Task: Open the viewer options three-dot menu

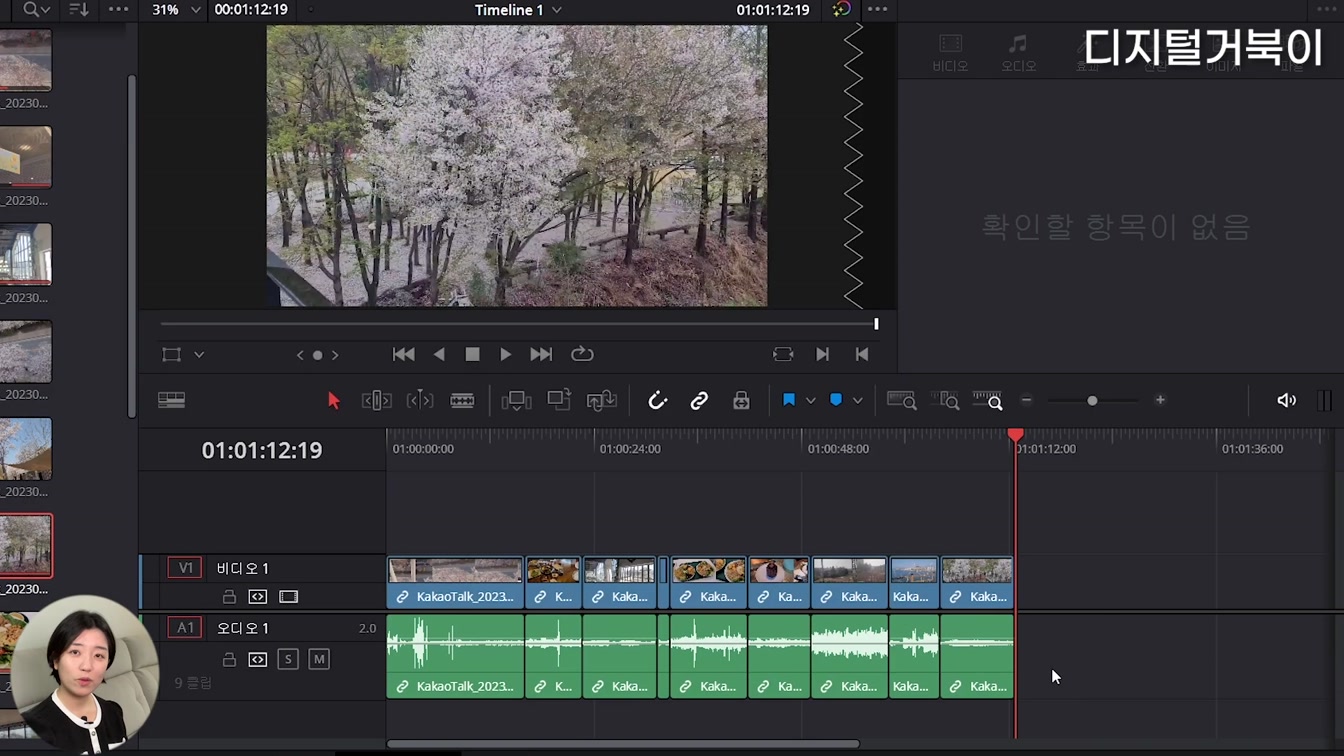Action: point(877,9)
